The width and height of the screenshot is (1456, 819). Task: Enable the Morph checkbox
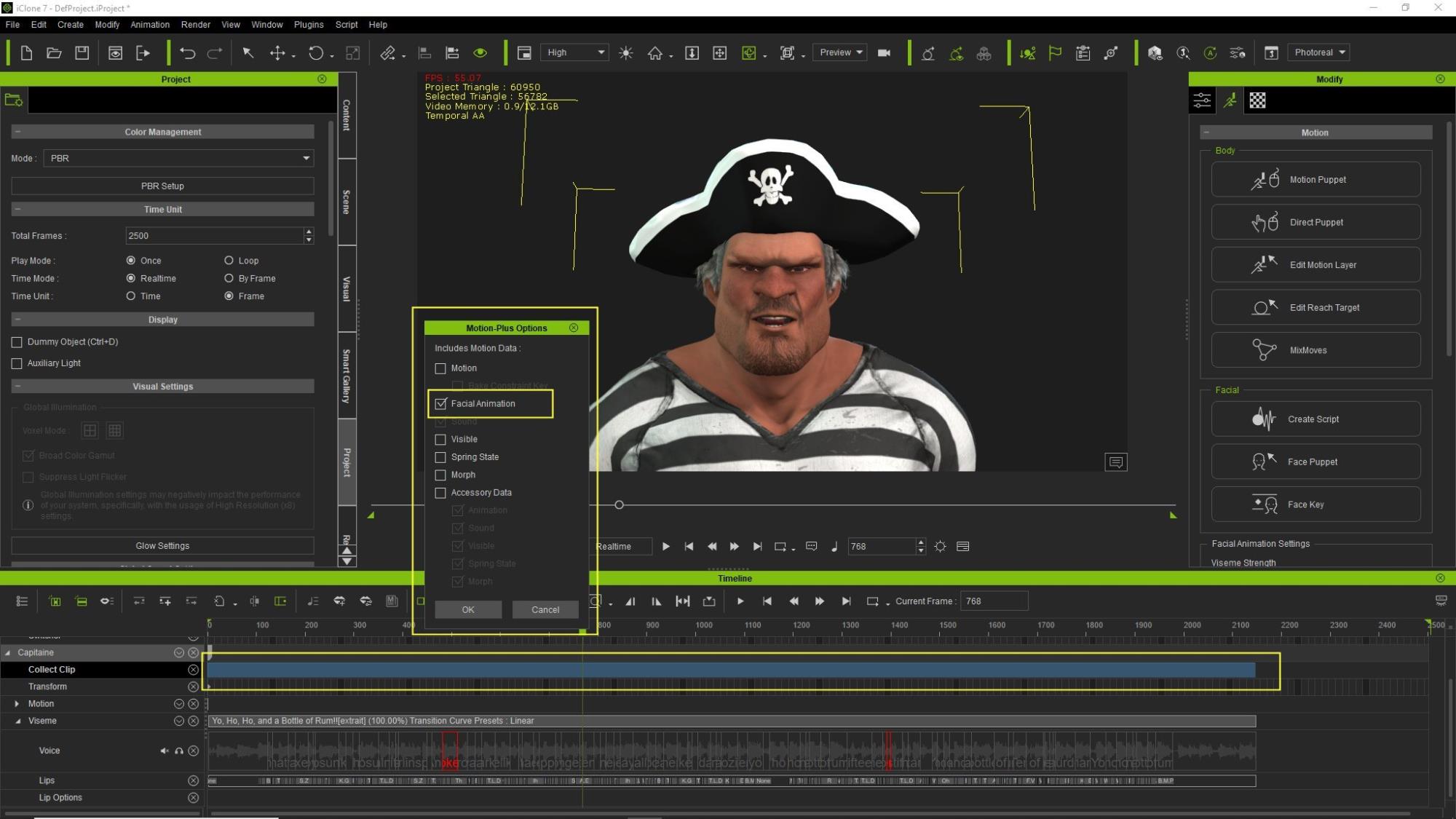click(440, 475)
